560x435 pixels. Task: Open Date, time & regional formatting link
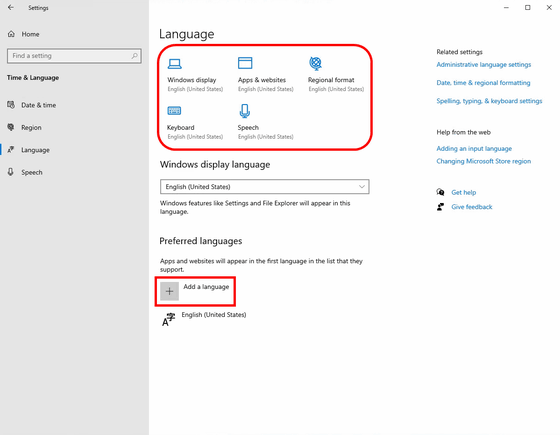pyautogui.click(x=483, y=83)
